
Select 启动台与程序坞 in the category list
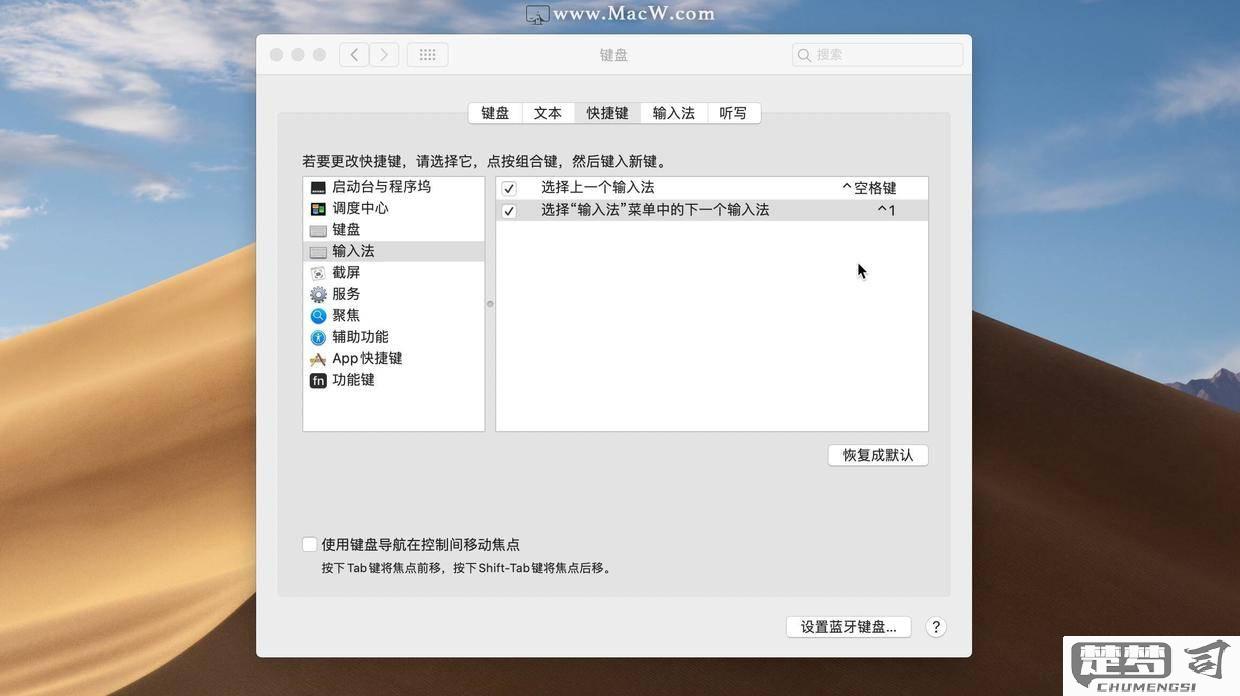[394, 187]
